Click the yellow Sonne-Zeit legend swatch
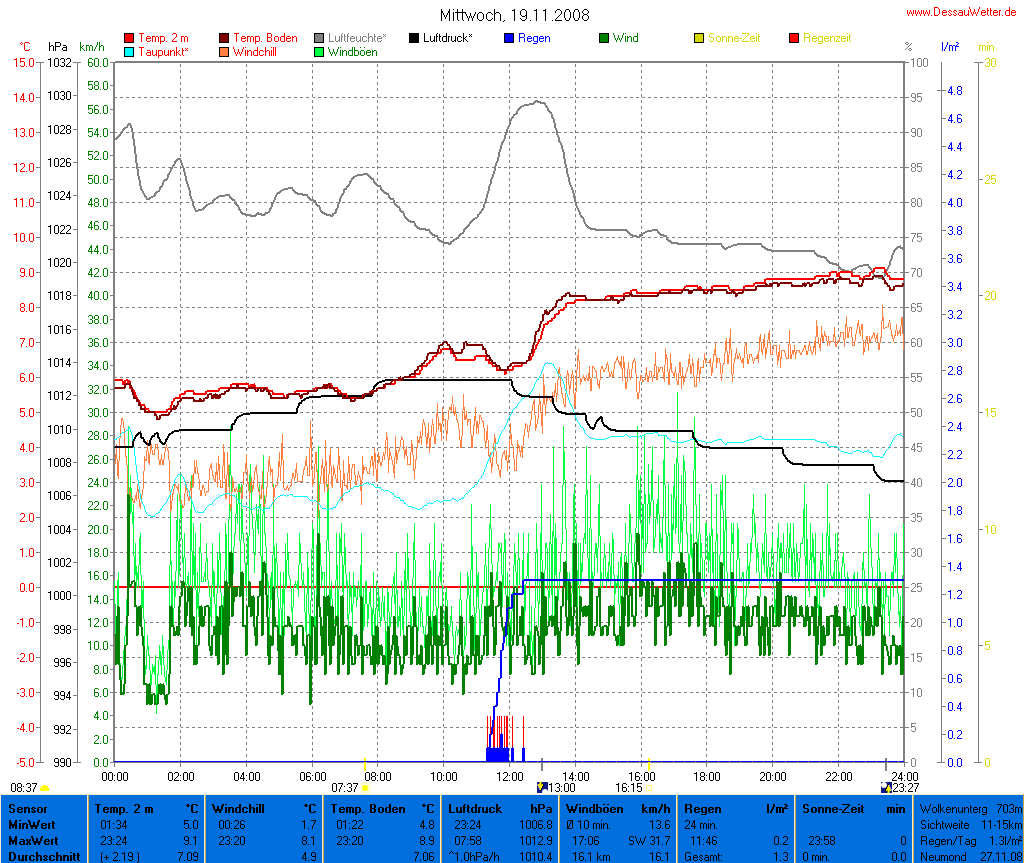The image size is (1024, 863). tap(700, 38)
